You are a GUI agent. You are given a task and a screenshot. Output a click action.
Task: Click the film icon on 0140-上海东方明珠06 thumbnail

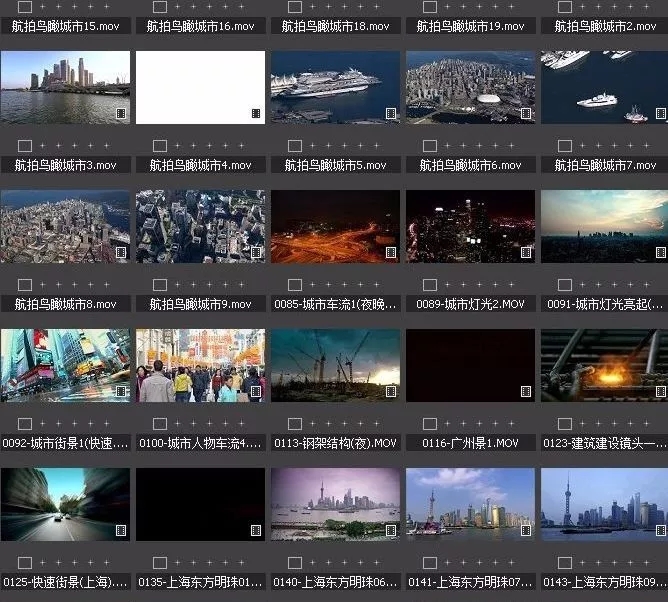pyautogui.click(x=391, y=530)
